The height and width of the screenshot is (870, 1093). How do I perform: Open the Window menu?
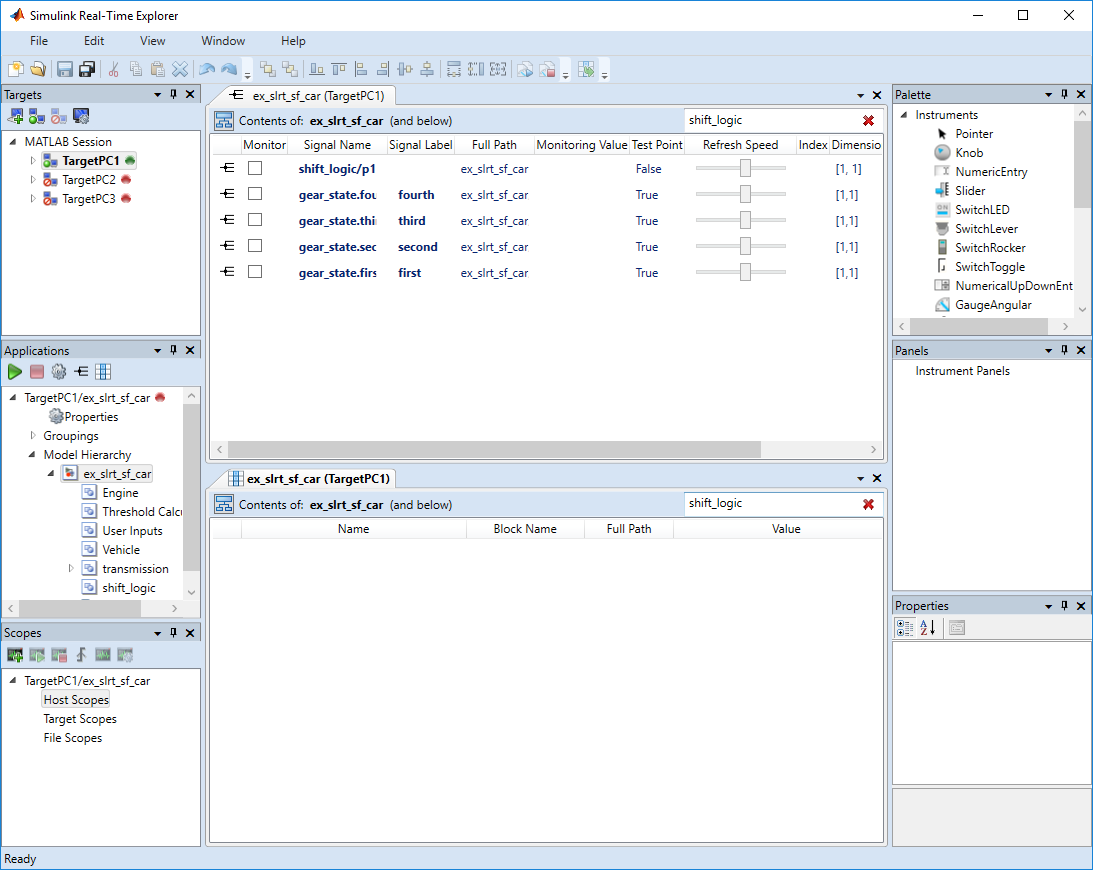click(x=223, y=41)
